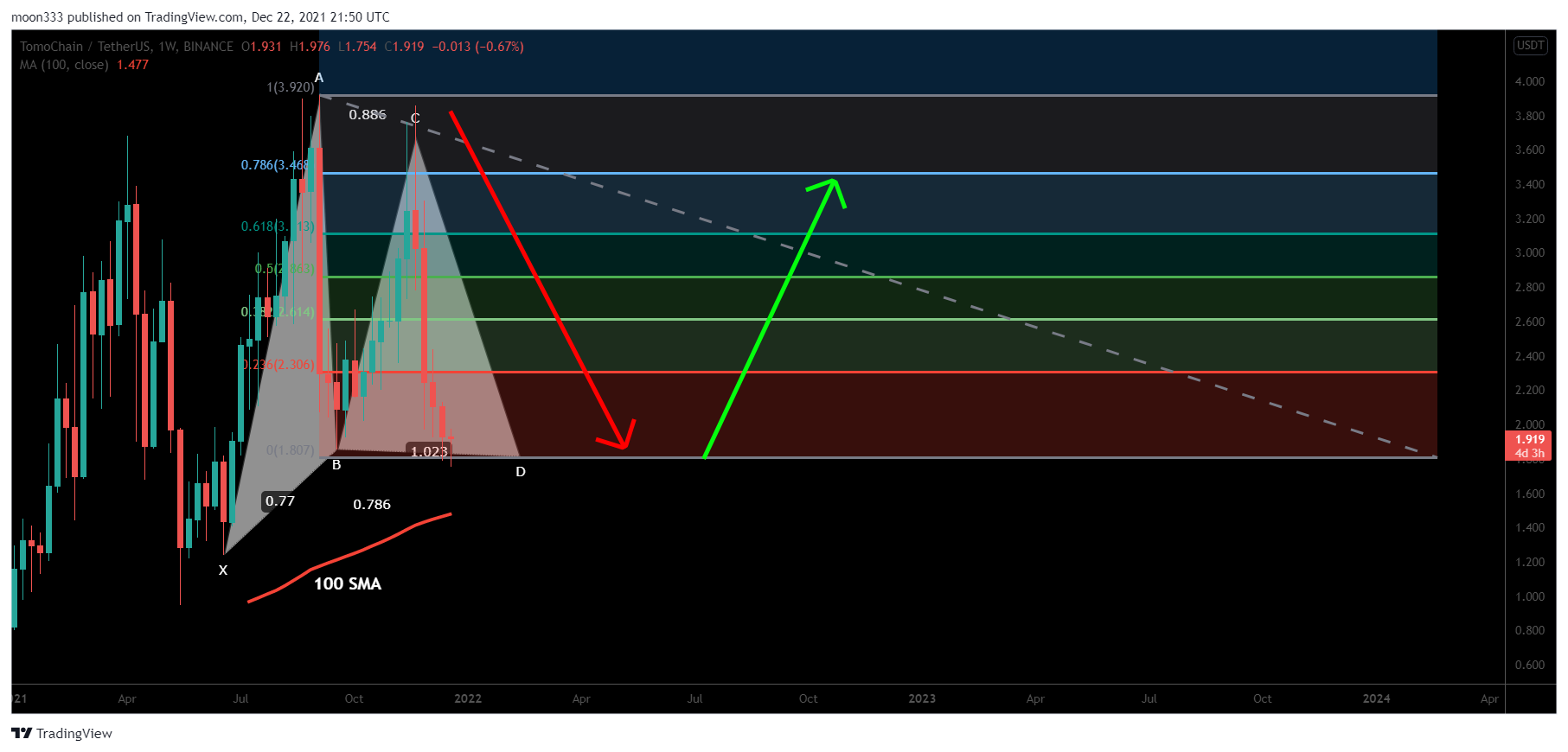The width and height of the screenshot is (1568, 752).
Task: Click the 0.600 price scale value
Action: tap(1530, 665)
